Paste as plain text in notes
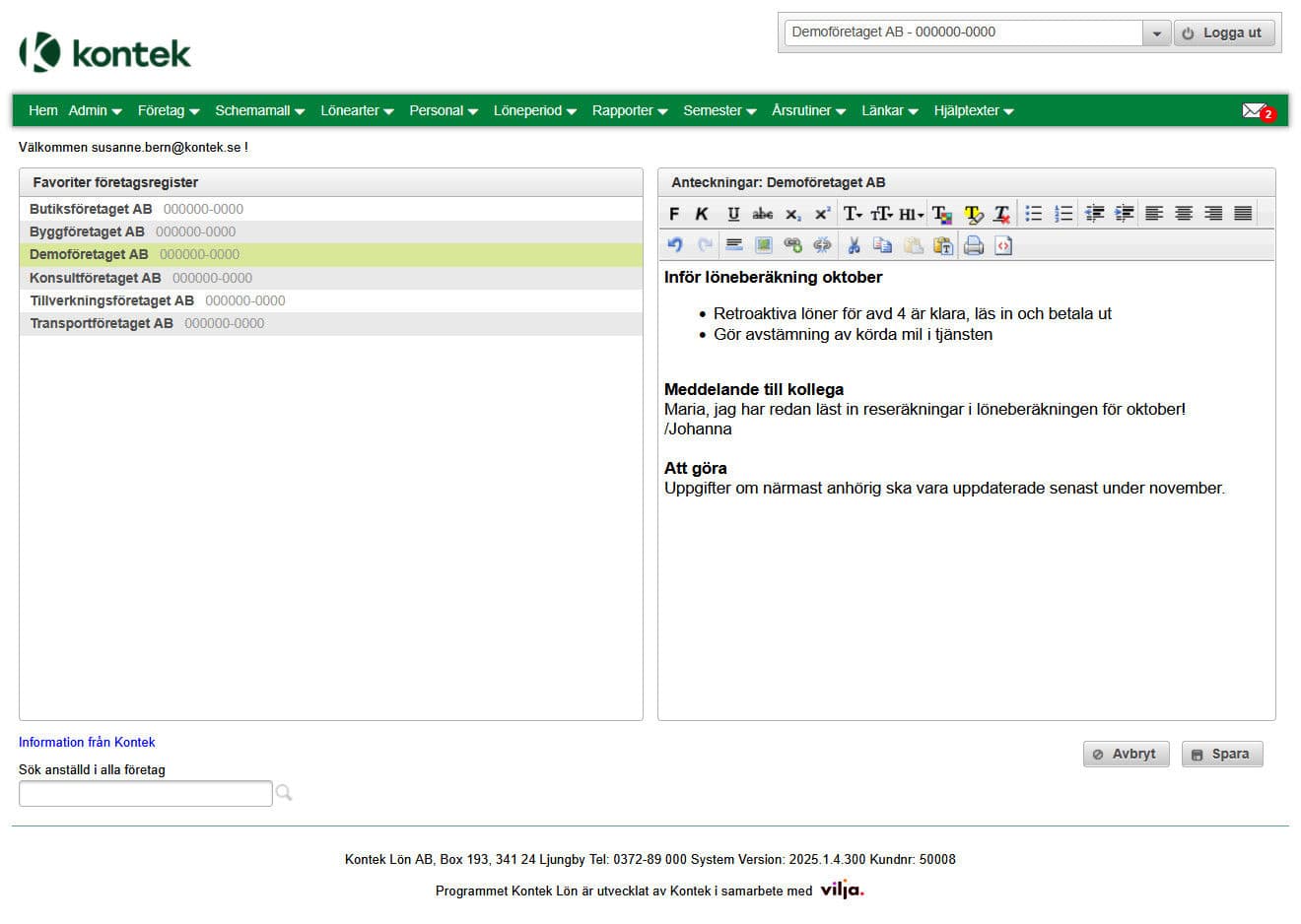Screen dimensions: 1301x924 coord(943,245)
